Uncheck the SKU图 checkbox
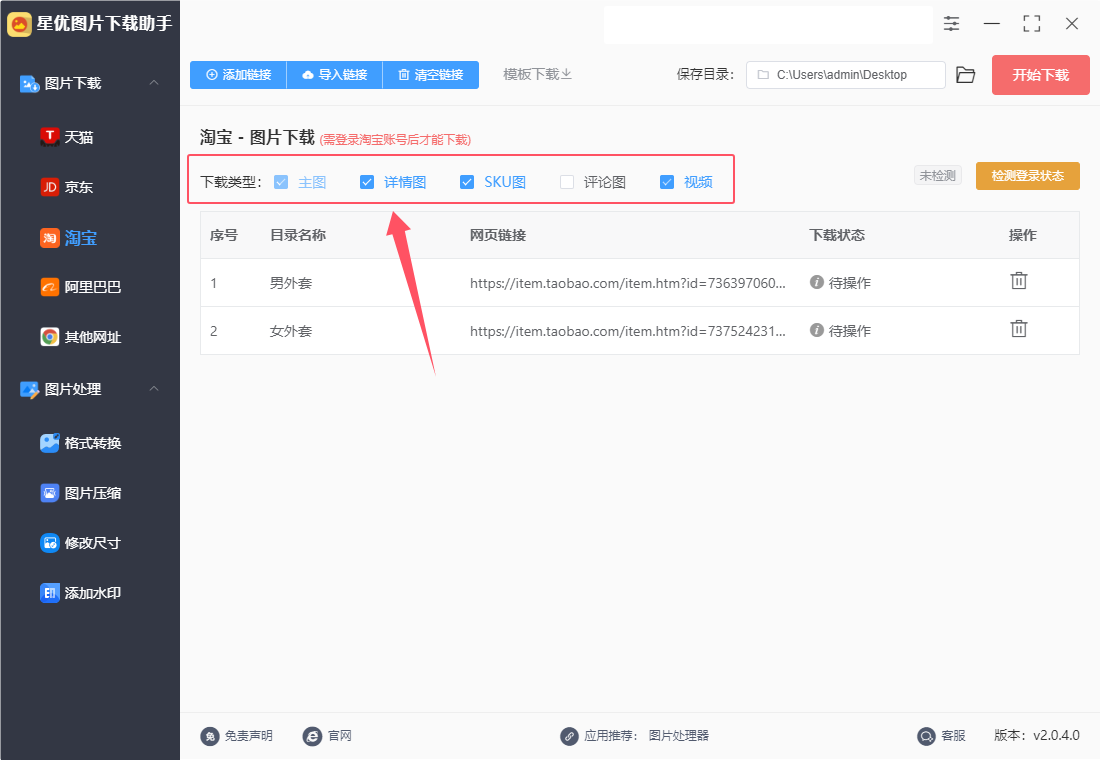 pyautogui.click(x=467, y=182)
